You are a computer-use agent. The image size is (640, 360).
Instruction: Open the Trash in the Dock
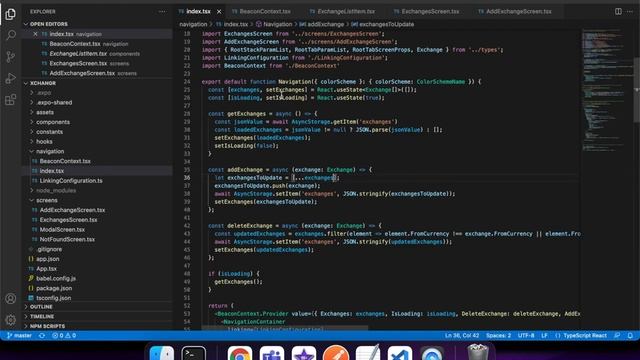point(478,353)
